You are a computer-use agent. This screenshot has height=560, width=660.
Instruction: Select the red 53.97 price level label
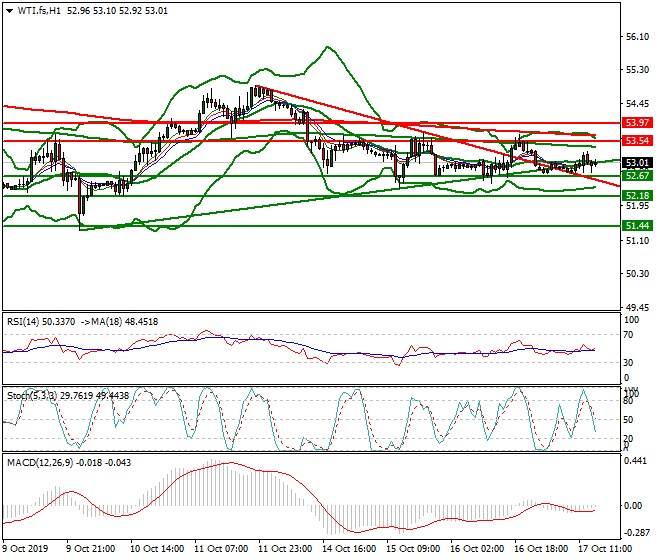tap(637, 123)
